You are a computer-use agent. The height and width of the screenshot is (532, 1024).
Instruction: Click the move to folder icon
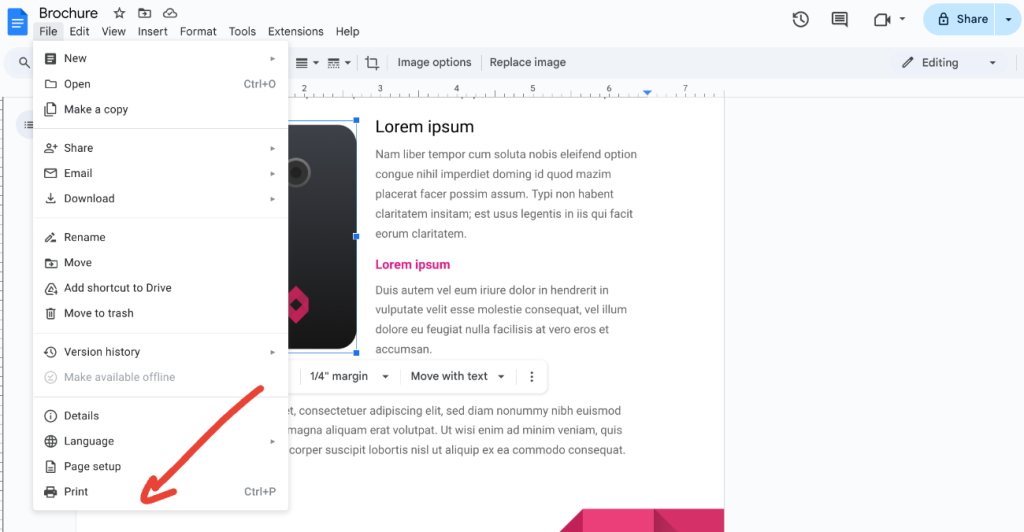(x=145, y=13)
